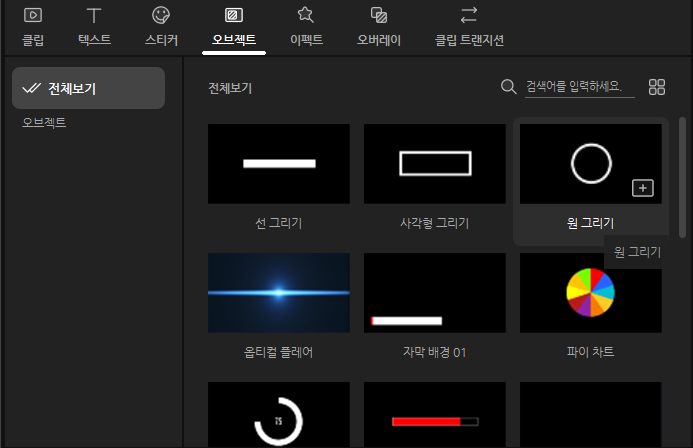Toggle the grid view layout icon
Image resolution: width=693 pixels, height=448 pixels.
[x=657, y=87]
